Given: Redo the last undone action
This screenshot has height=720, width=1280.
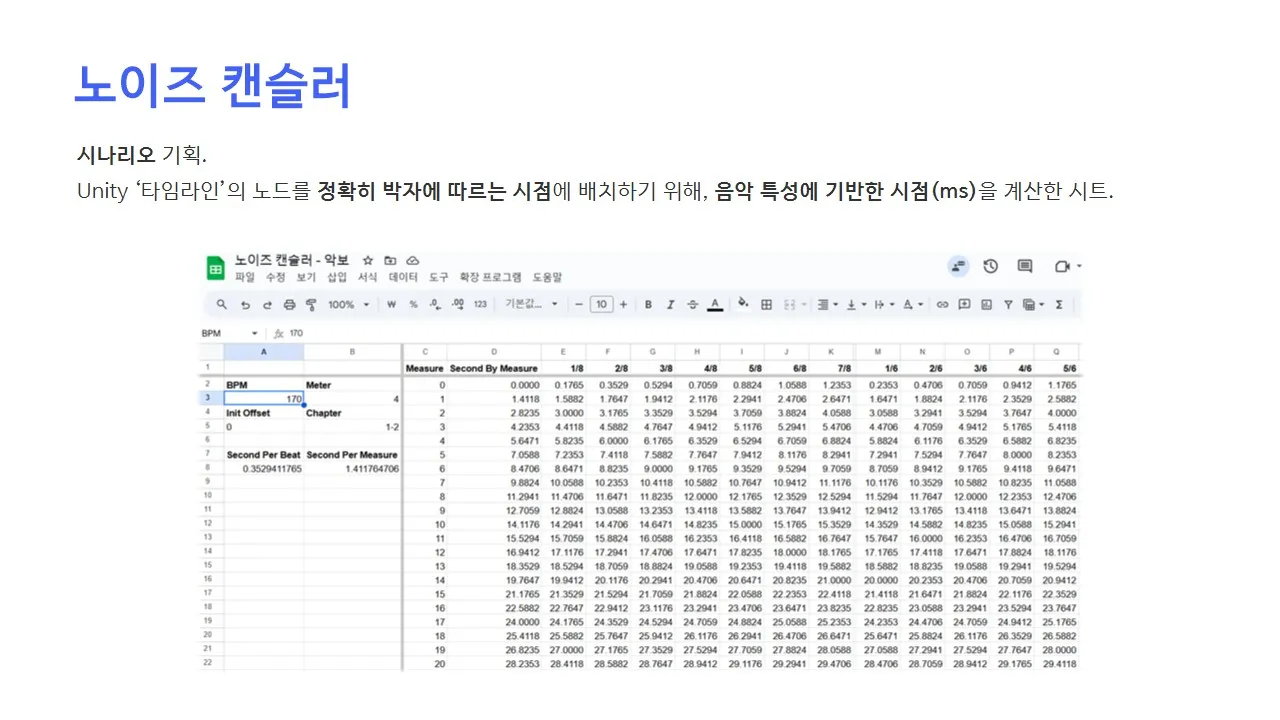Looking at the screenshot, I should (267, 305).
